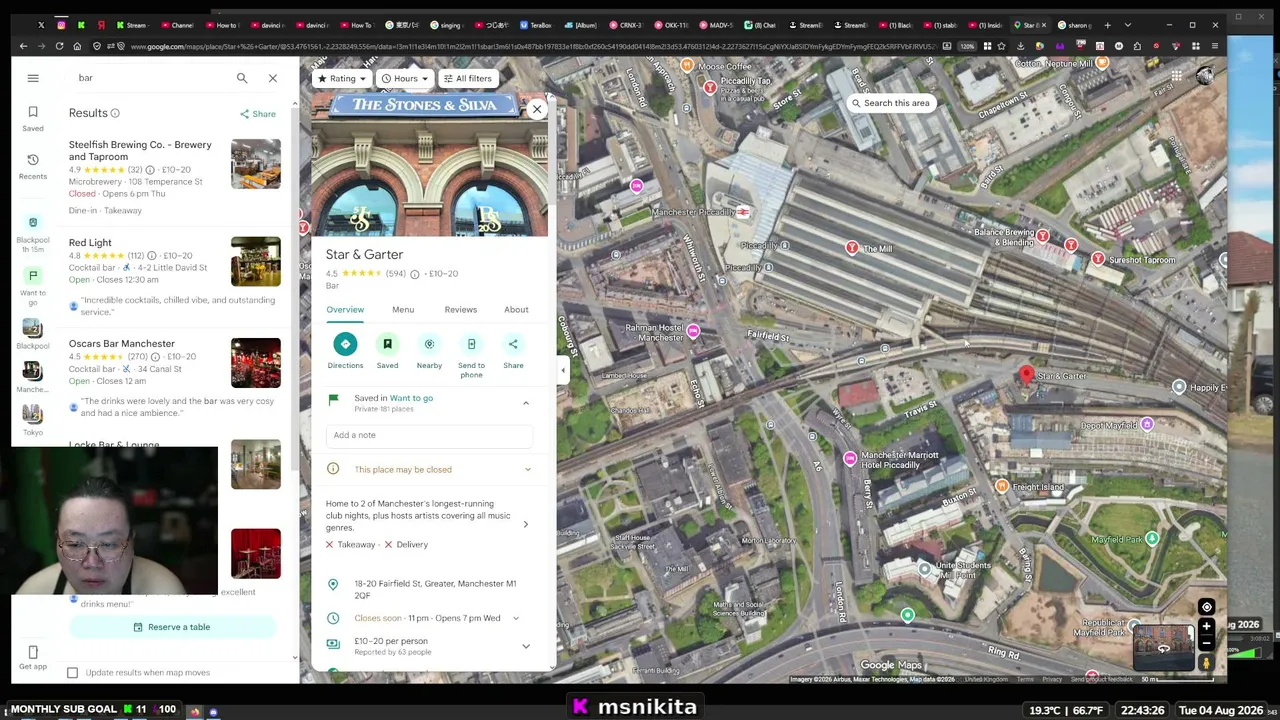Go to the browser home page
Image resolution: width=1280 pixels, height=720 pixels.
tap(77, 46)
